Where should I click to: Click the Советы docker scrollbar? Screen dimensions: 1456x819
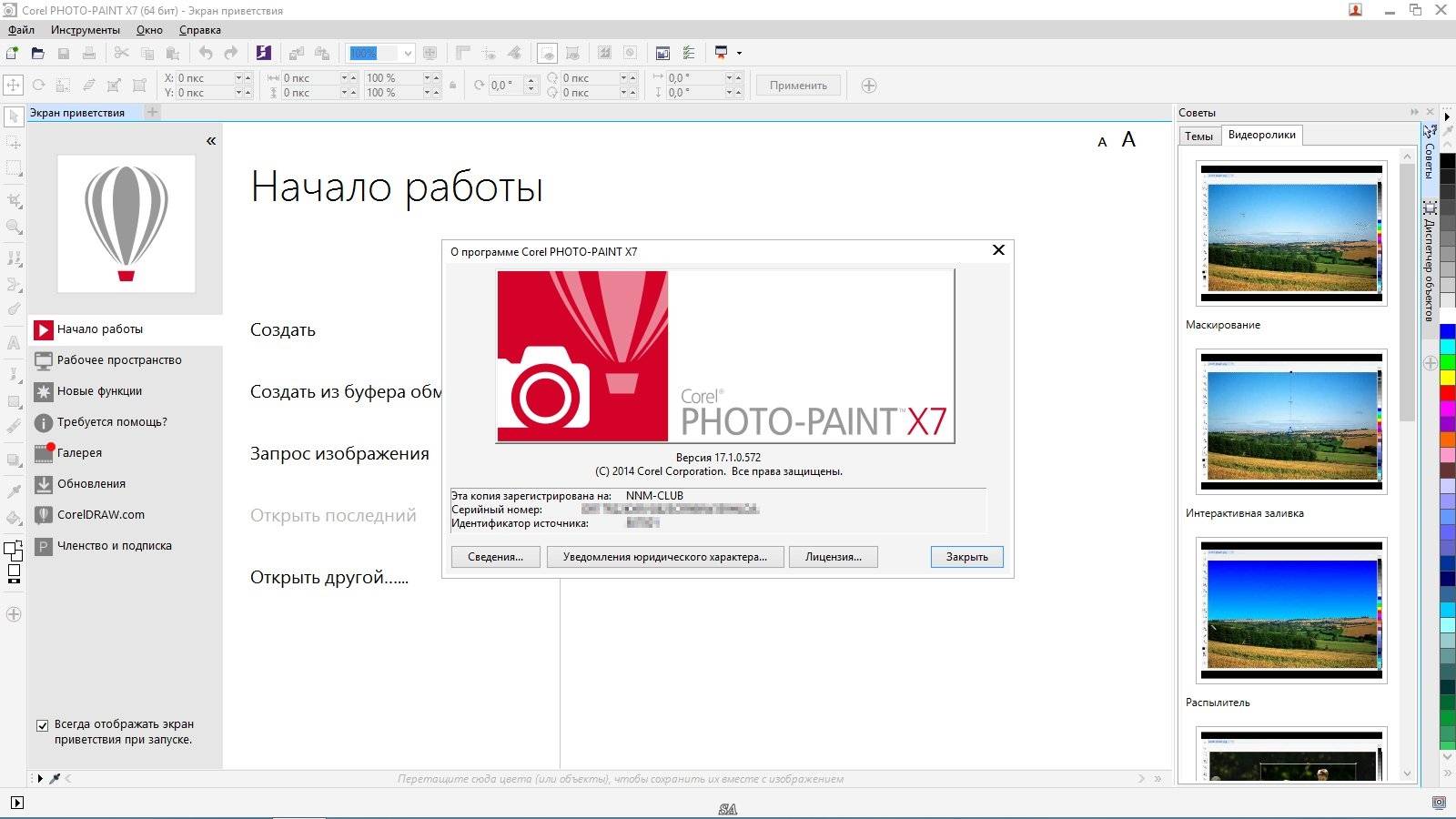[1407, 291]
